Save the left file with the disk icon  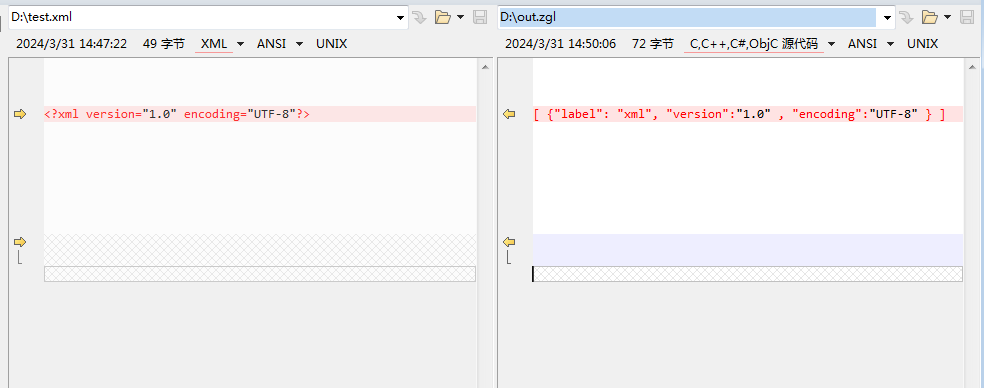[480, 18]
